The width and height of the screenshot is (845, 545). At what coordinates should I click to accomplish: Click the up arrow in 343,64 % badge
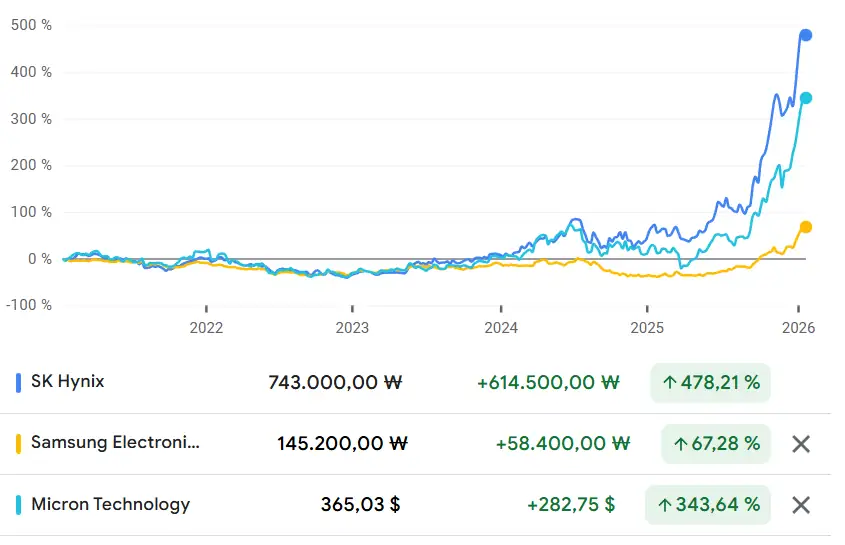point(663,505)
